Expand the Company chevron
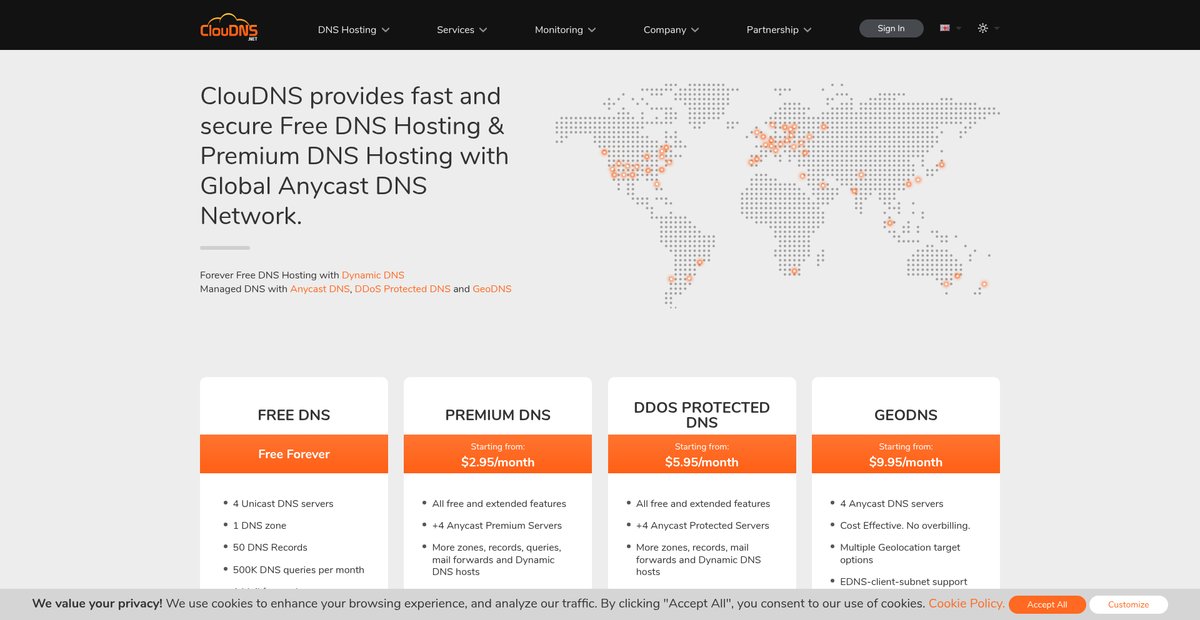 pyautogui.click(x=695, y=30)
